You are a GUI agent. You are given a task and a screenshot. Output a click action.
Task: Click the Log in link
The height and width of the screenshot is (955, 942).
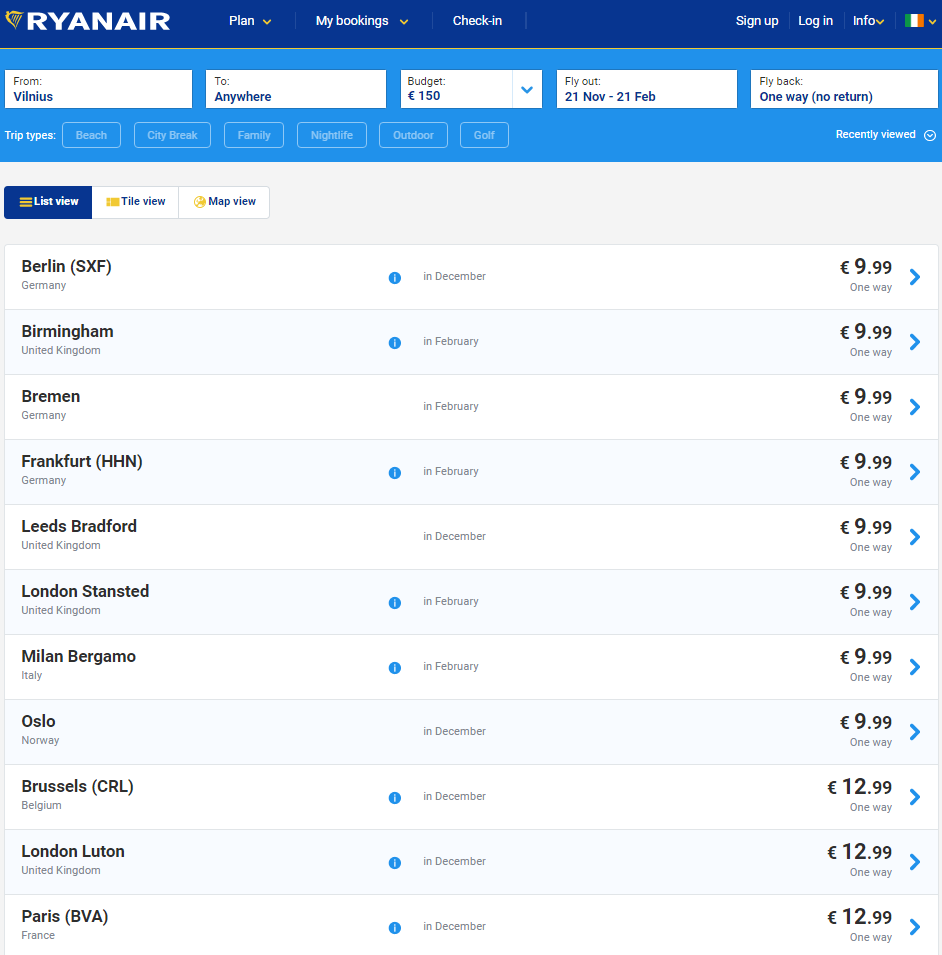click(x=815, y=21)
